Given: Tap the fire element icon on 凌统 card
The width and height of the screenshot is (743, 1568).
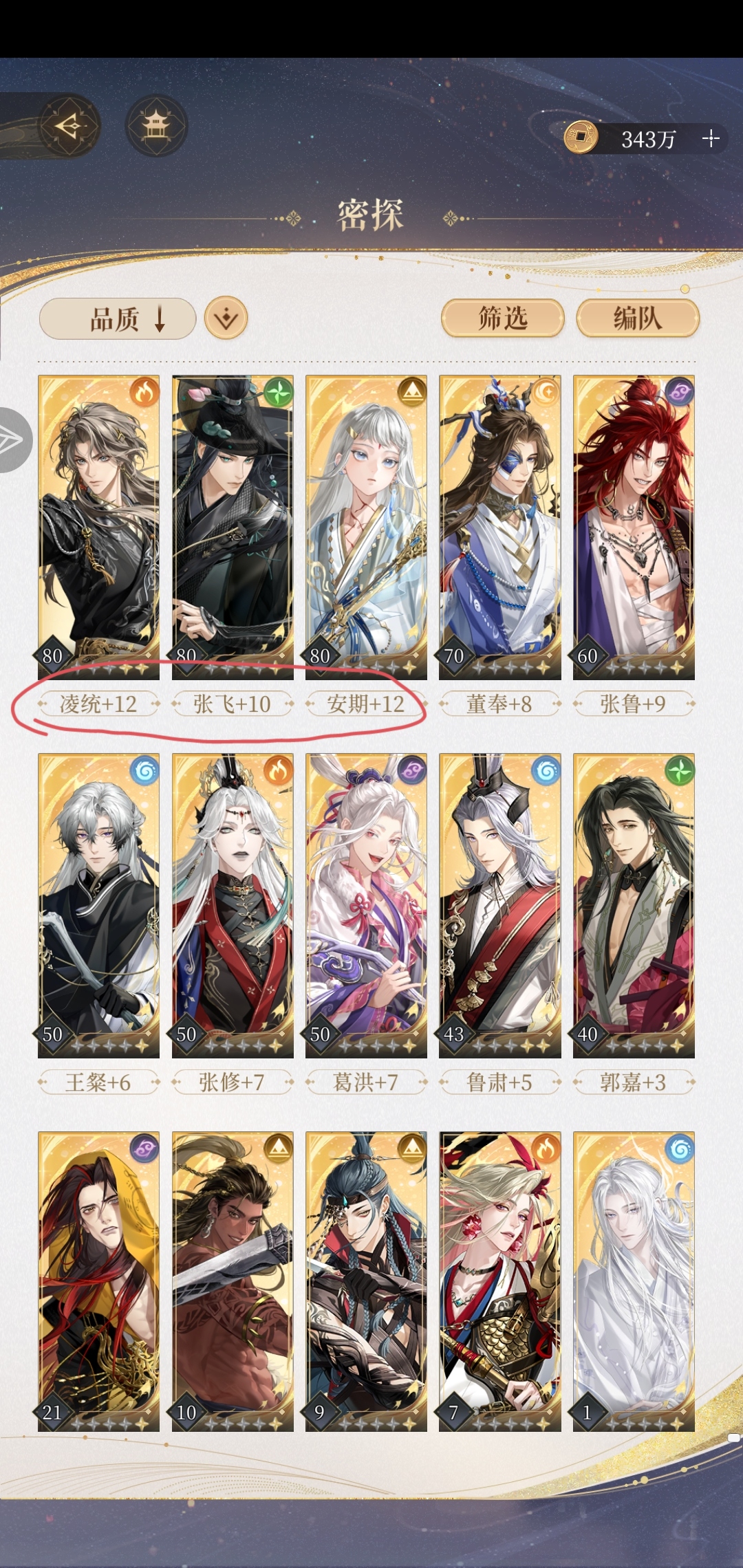Looking at the screenshot, I should pos(144,392).
